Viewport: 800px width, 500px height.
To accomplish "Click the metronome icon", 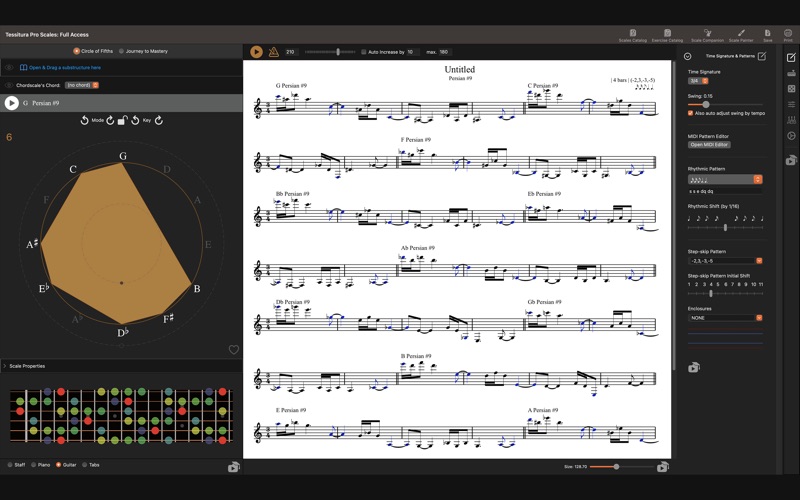I will tap(273, 52).
